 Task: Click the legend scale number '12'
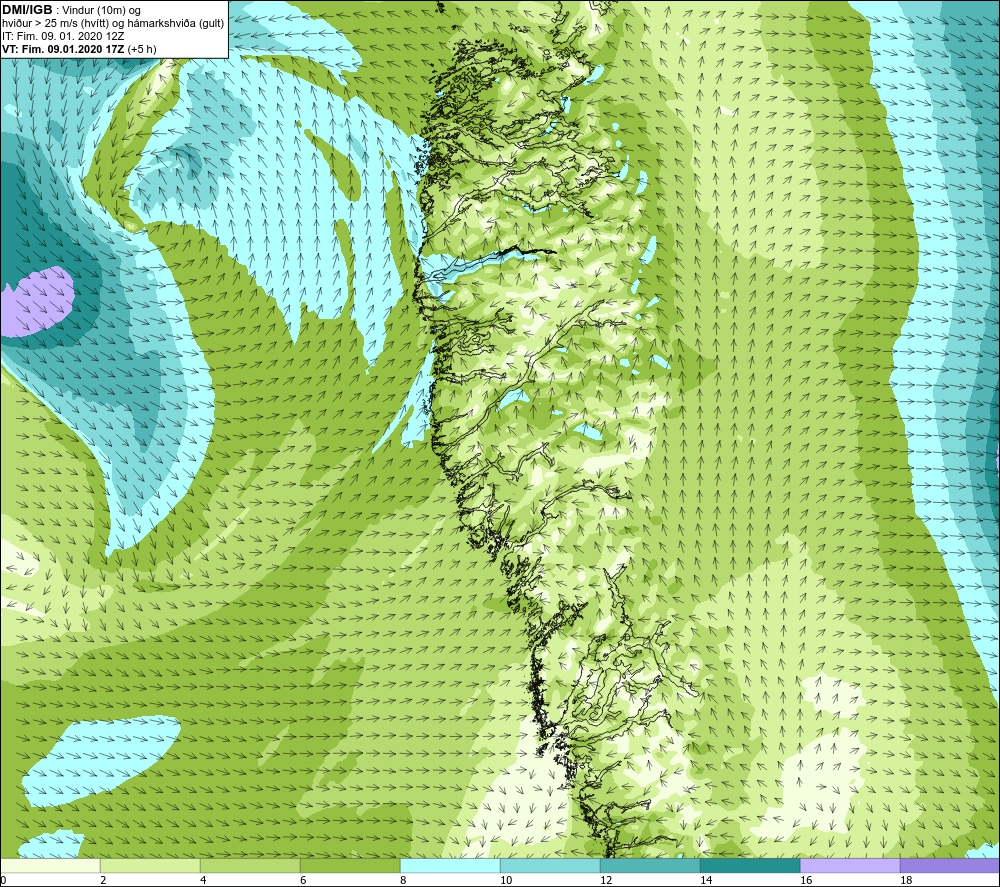[606, 881]
